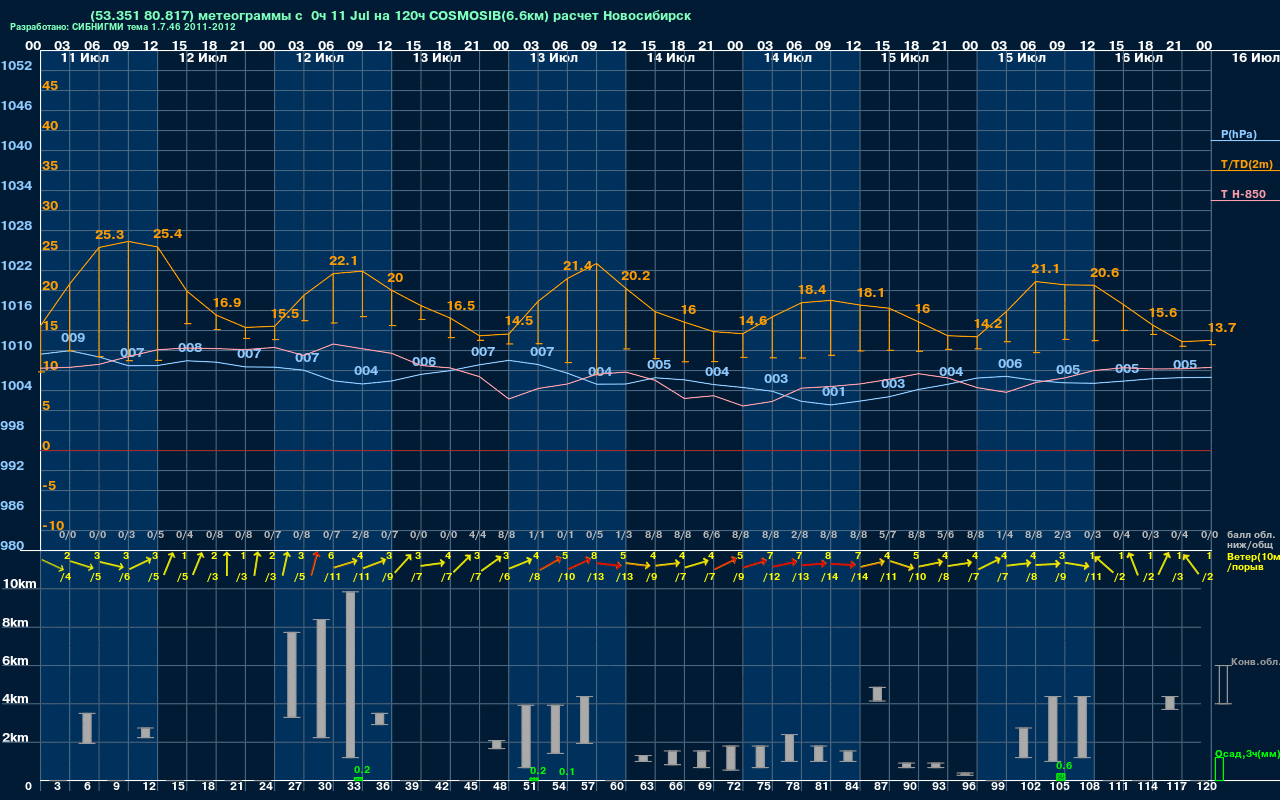Image resolution: width=1280 pixels, height=800 pixels.
Task: Click the temperature value 16.9
Action: click(x=227, y=302)
